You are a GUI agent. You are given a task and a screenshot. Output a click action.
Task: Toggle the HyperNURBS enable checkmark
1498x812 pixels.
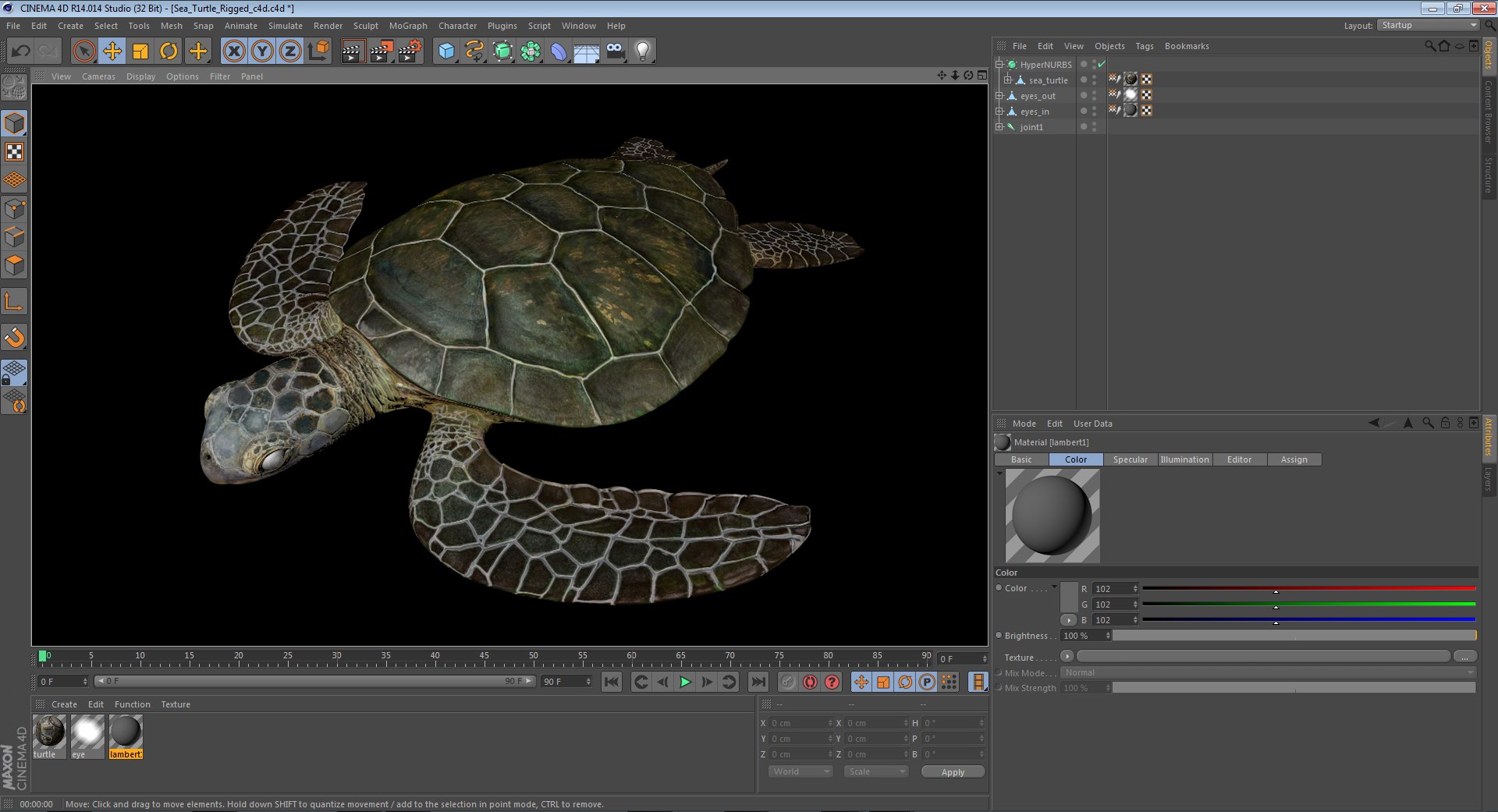tap(1102, 64)
